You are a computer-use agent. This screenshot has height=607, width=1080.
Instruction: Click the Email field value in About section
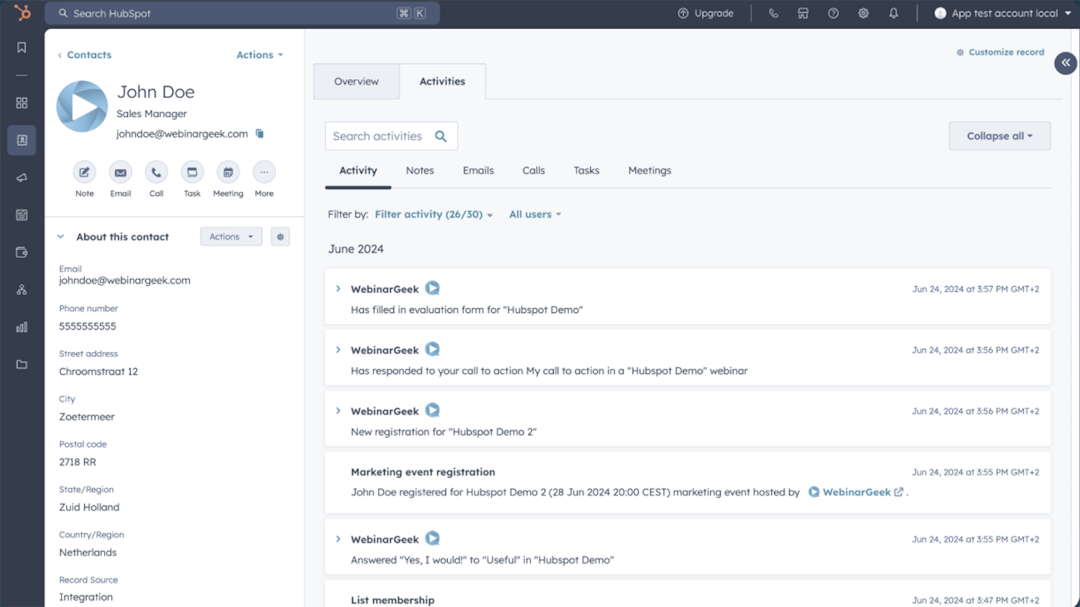125,280
